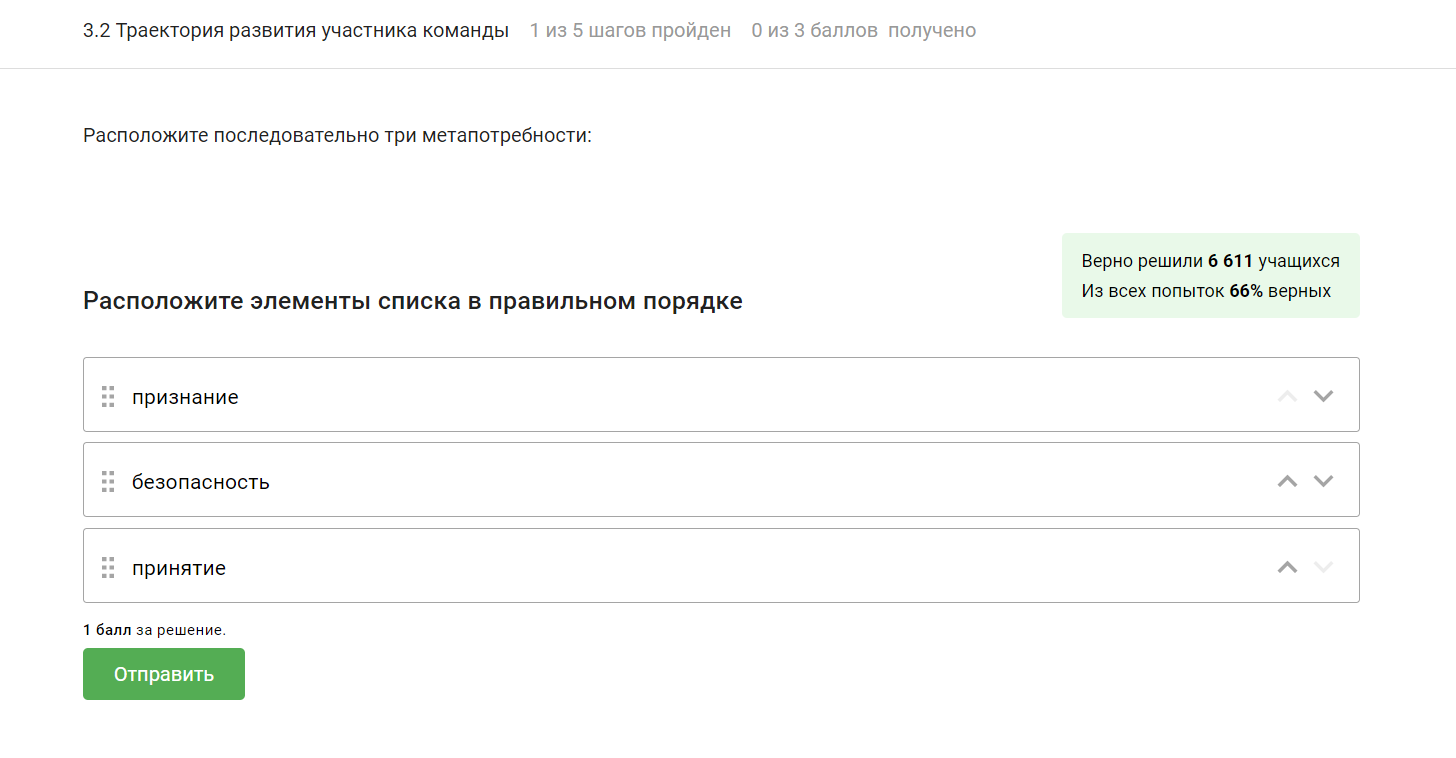Click heading «Расположите элементы списка в правильном порядке»
Viewport: 1456px width, 758px height.
click(x=413, y=301)
